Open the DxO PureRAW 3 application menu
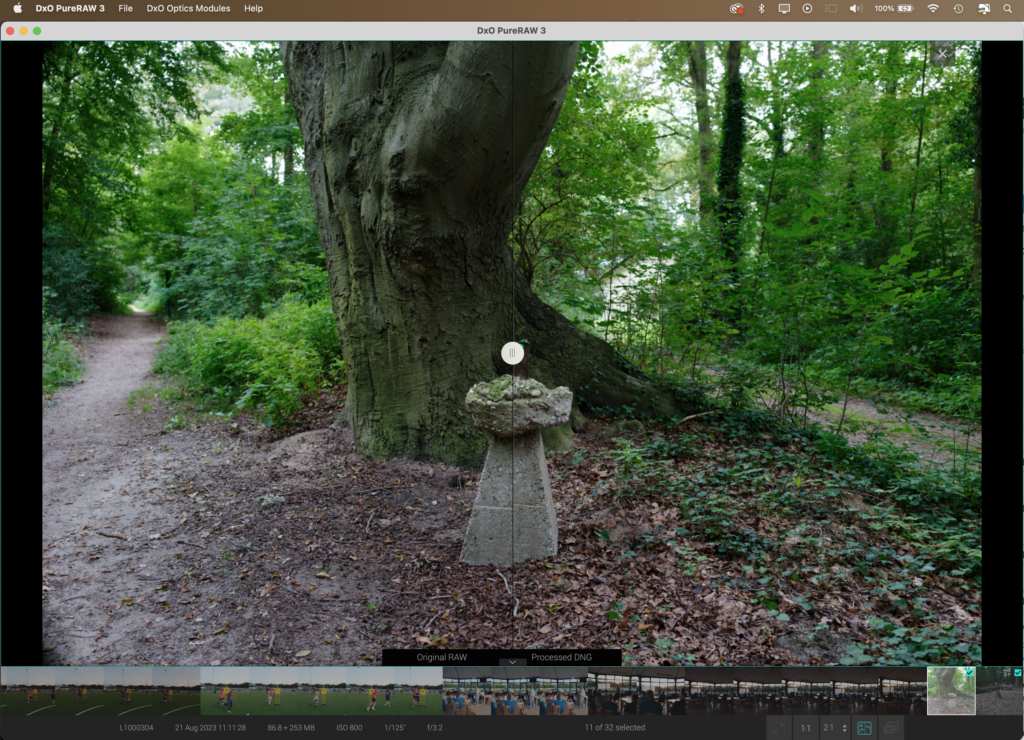This screenshot has width=1024, height=740. (70, 8)
